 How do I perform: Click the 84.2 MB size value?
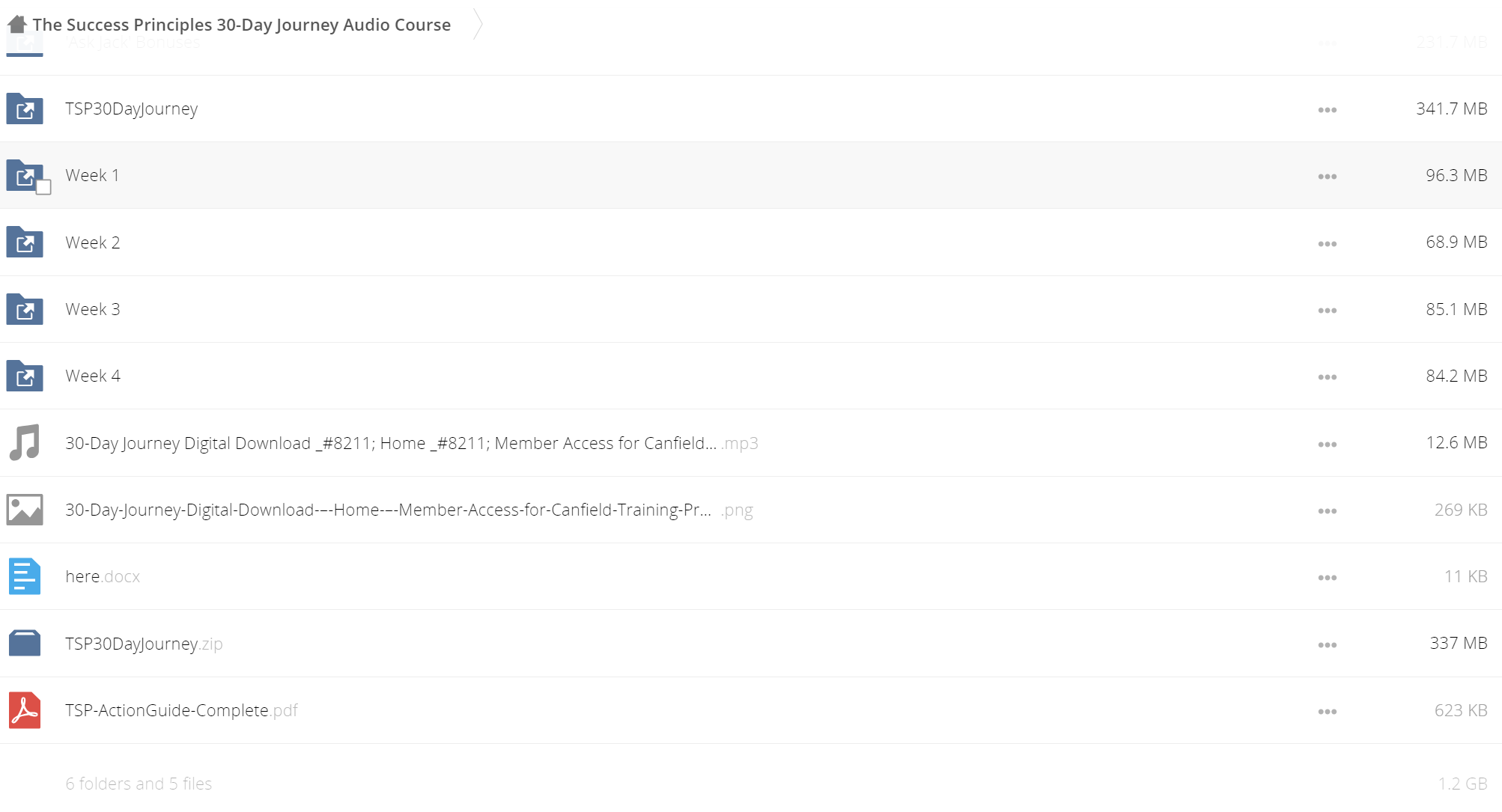pos(1456,376)
